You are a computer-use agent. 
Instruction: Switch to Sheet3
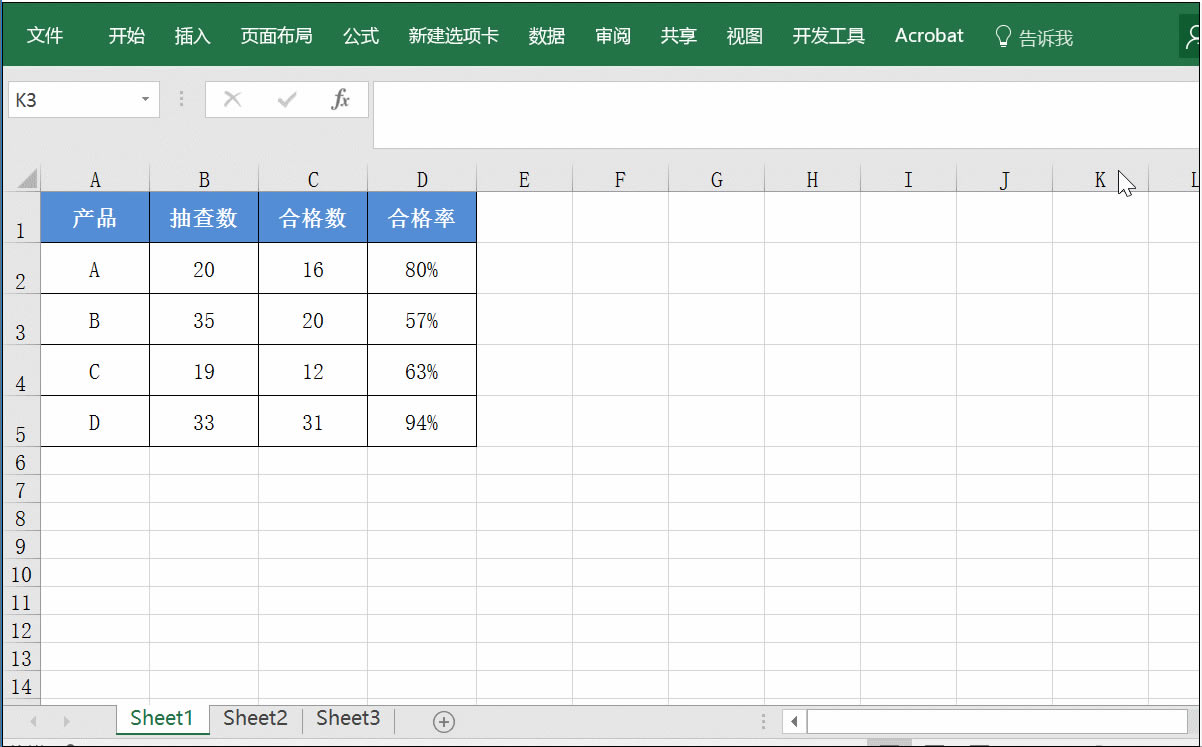tap(347, 718)
